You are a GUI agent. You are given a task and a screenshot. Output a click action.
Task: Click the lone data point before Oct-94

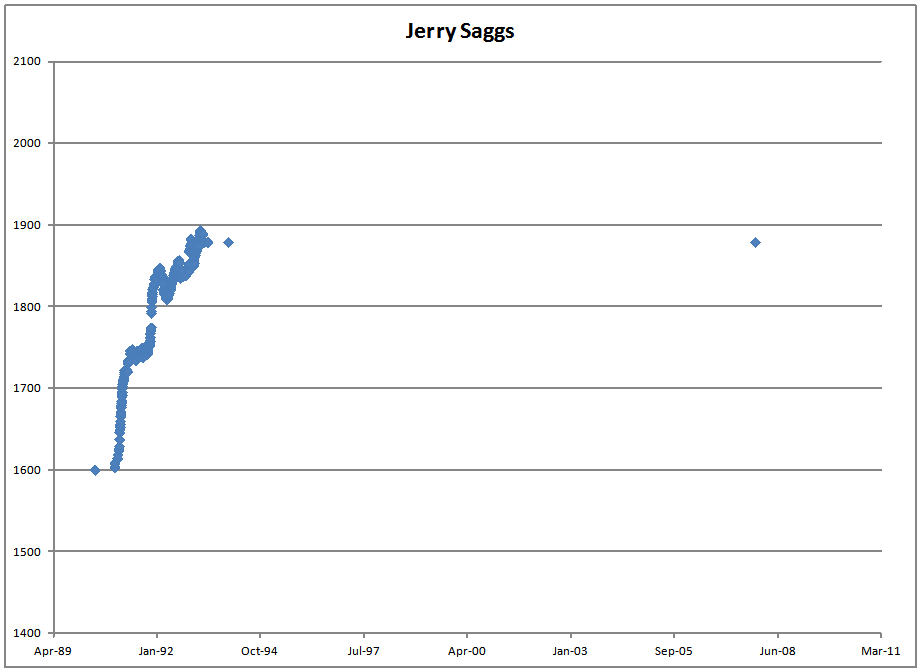tap(228, 242)
